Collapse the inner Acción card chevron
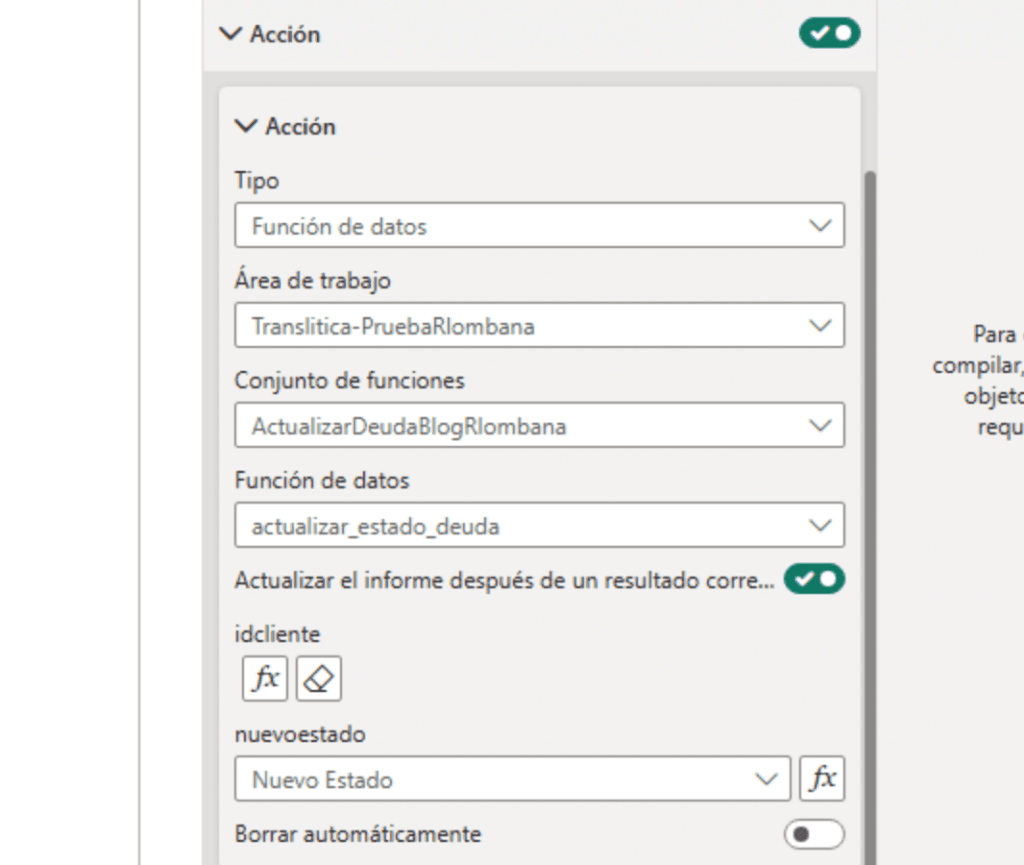The width and height of the screenshot is (1024, 865). point(246,127)
